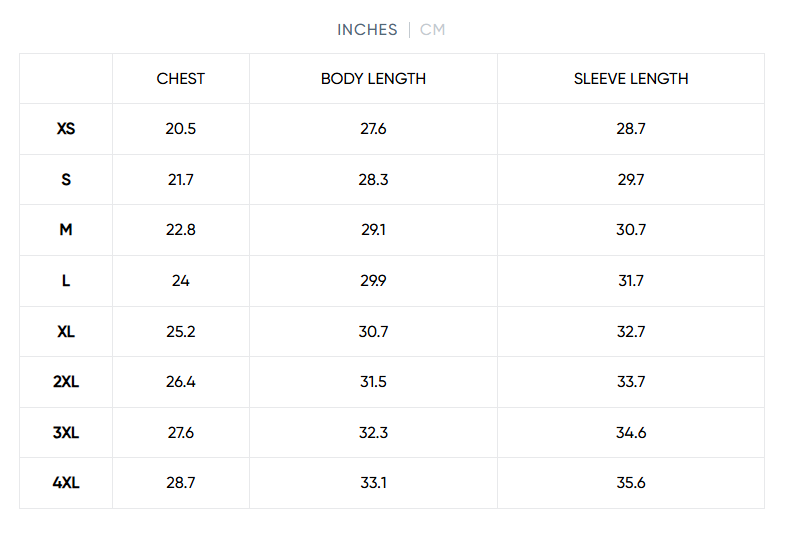790x538 pixels.
Task: Click XL body length value 30.7
Action: [373, 332]
